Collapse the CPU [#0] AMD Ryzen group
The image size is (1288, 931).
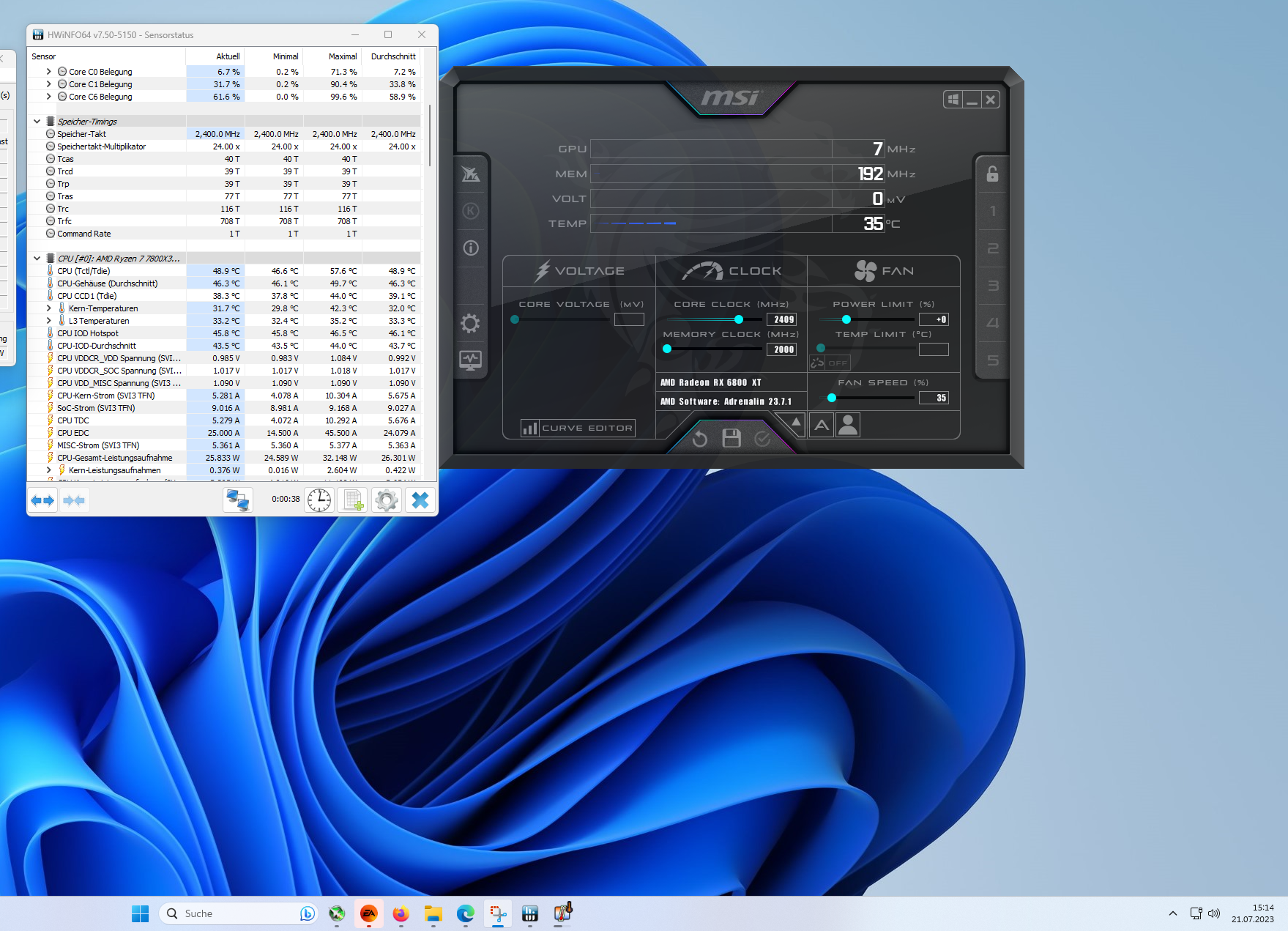tap(37, 259)
